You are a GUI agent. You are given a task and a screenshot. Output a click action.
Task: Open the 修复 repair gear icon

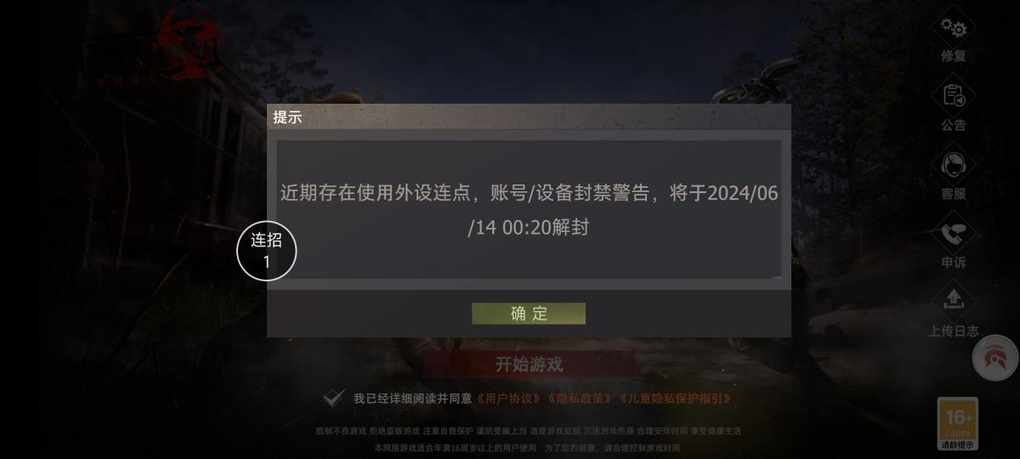[x=954, y=29]
